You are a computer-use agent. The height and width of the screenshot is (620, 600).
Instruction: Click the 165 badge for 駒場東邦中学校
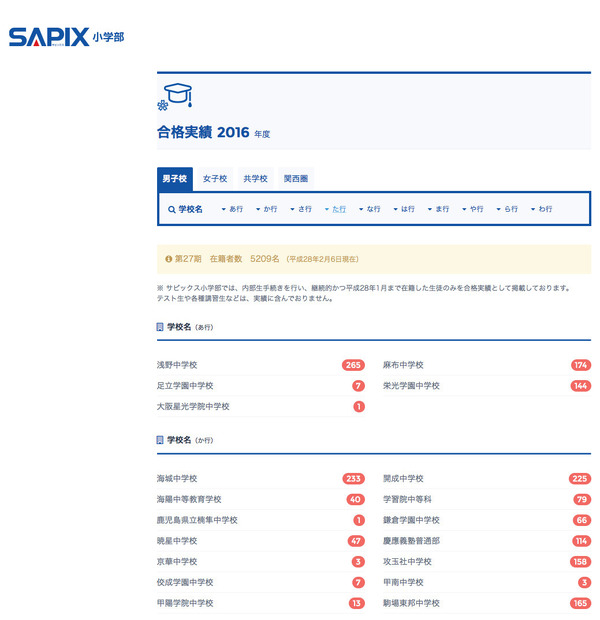tap(580, 603)
